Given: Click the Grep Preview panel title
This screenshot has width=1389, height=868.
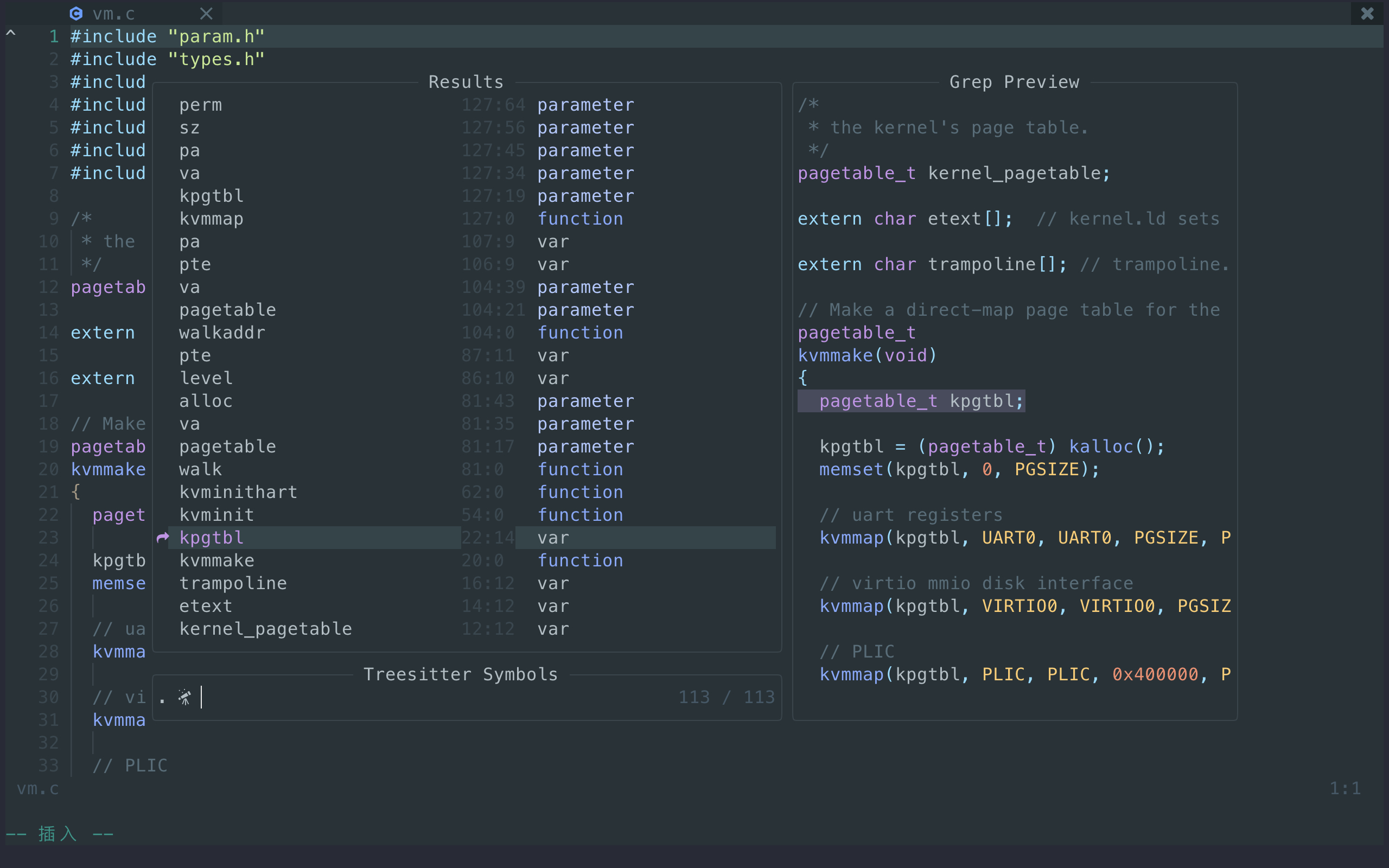Looking at the screenshot, I should click(x=1014, y=82).
